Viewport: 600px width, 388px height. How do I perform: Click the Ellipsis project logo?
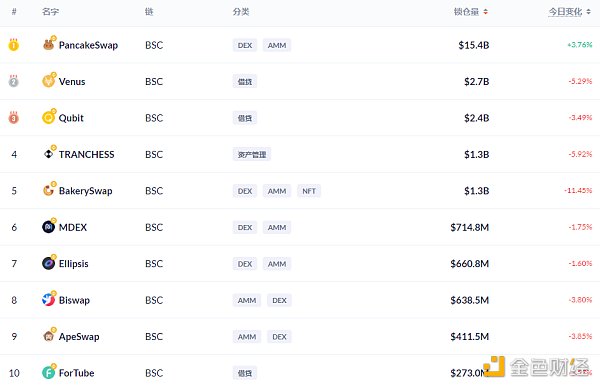point(49,263)
